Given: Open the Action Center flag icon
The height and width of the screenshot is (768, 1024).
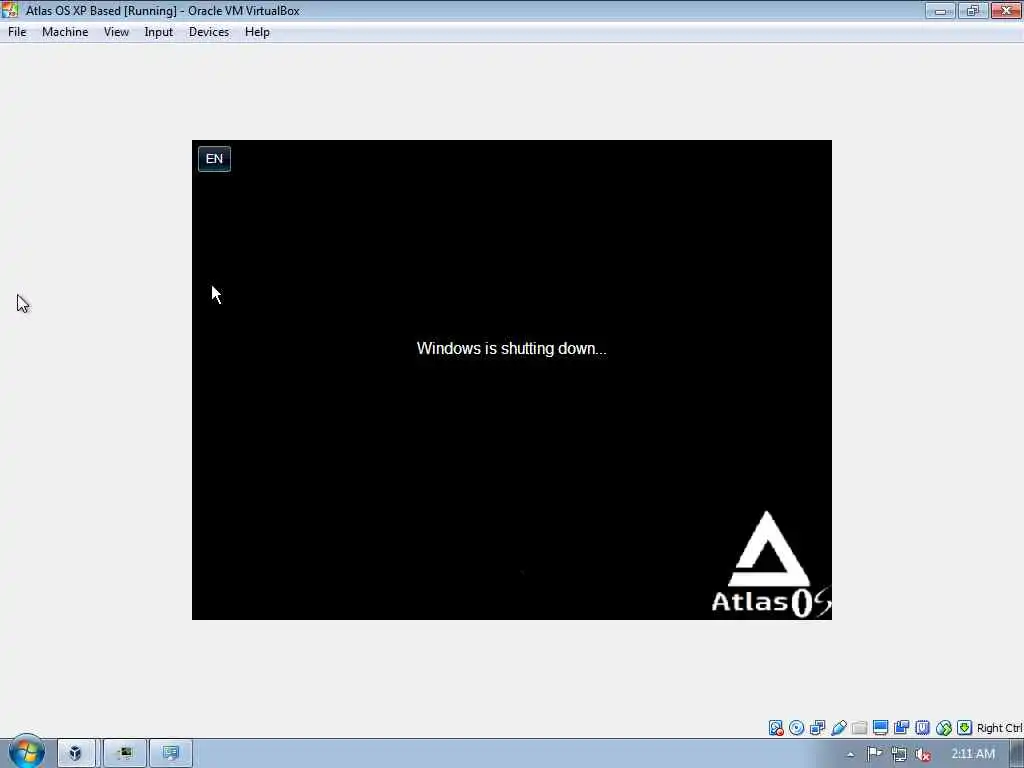Looking at the screenshot, I should [x=874, y=754].
